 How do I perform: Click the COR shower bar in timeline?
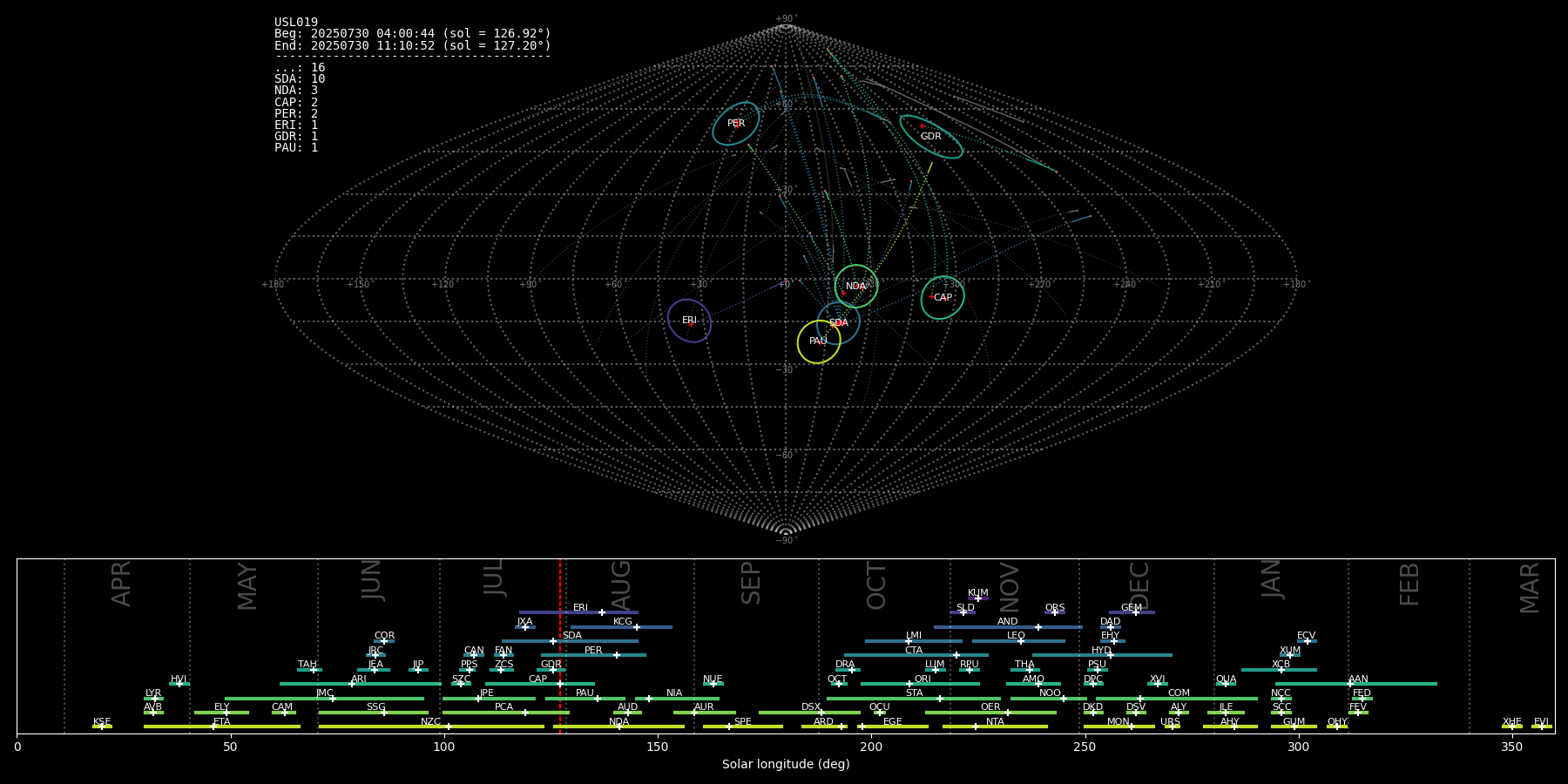384,641
